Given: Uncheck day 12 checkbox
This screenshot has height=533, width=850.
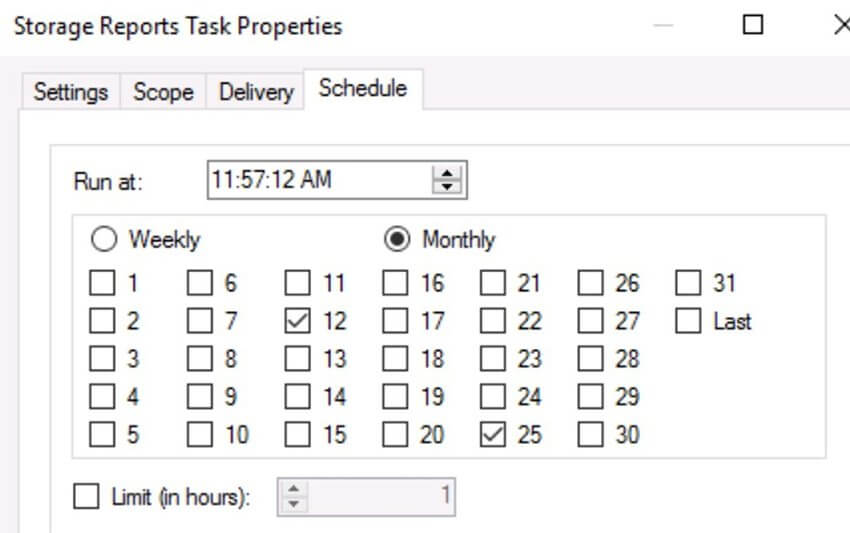Looking at the screenshot, I should point(298,321).
